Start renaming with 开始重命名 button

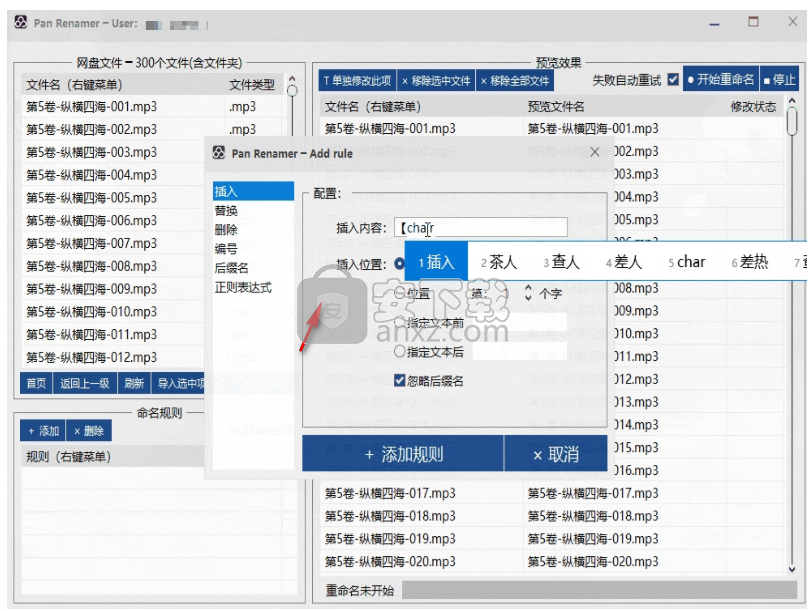pyautogui.click(x=721, y=79)
